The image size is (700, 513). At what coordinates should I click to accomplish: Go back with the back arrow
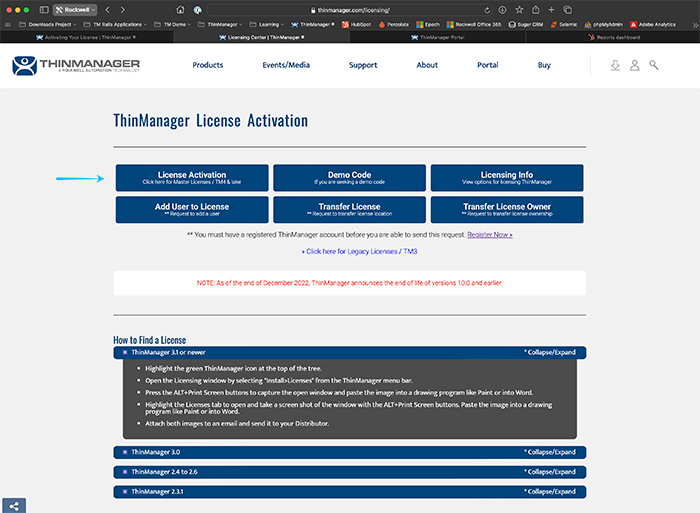click(x=107, y=9)
